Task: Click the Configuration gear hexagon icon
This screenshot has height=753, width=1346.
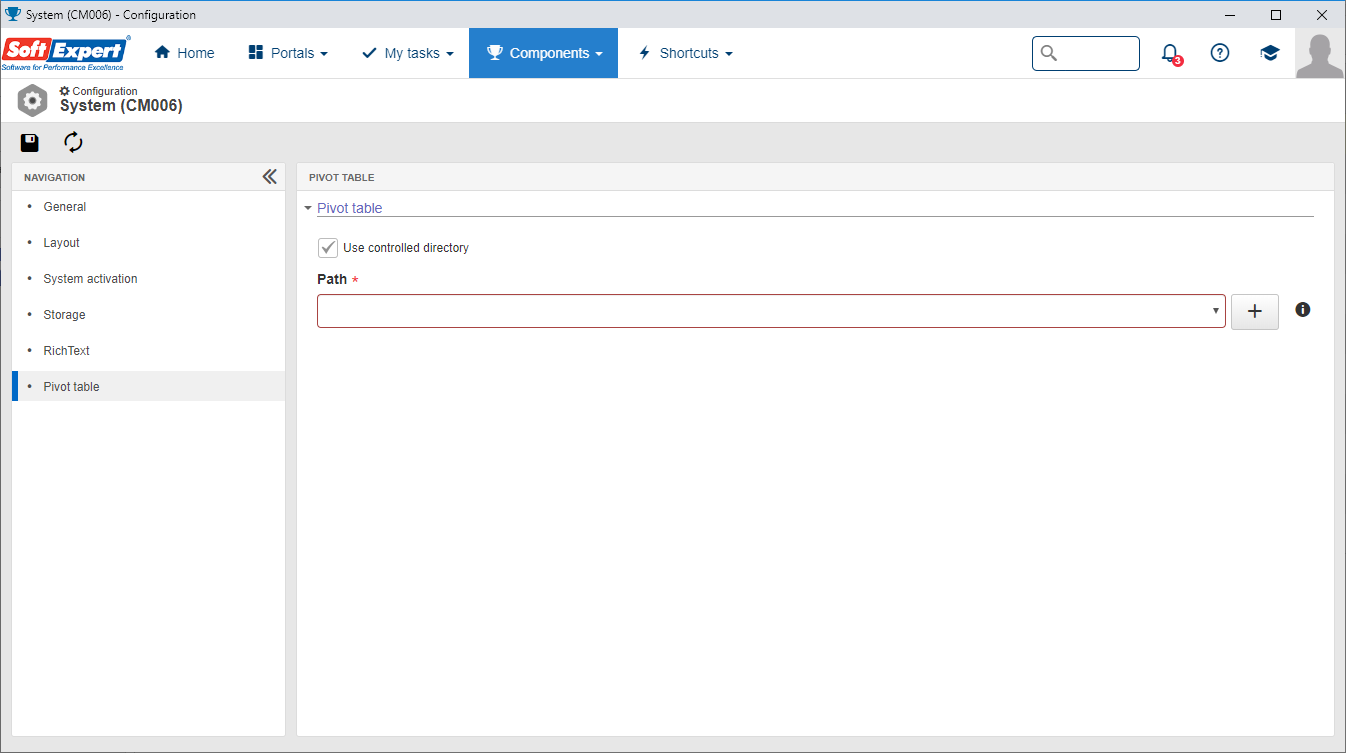Action: (33, 100)
